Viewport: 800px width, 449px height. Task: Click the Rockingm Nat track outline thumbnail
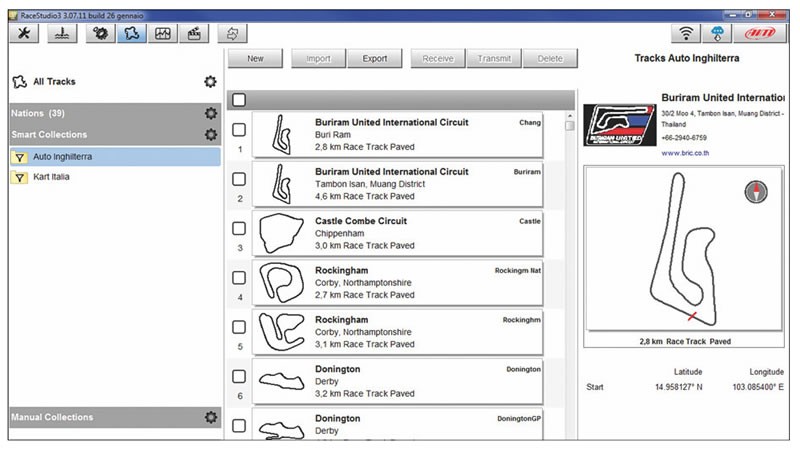pos(281,283)
